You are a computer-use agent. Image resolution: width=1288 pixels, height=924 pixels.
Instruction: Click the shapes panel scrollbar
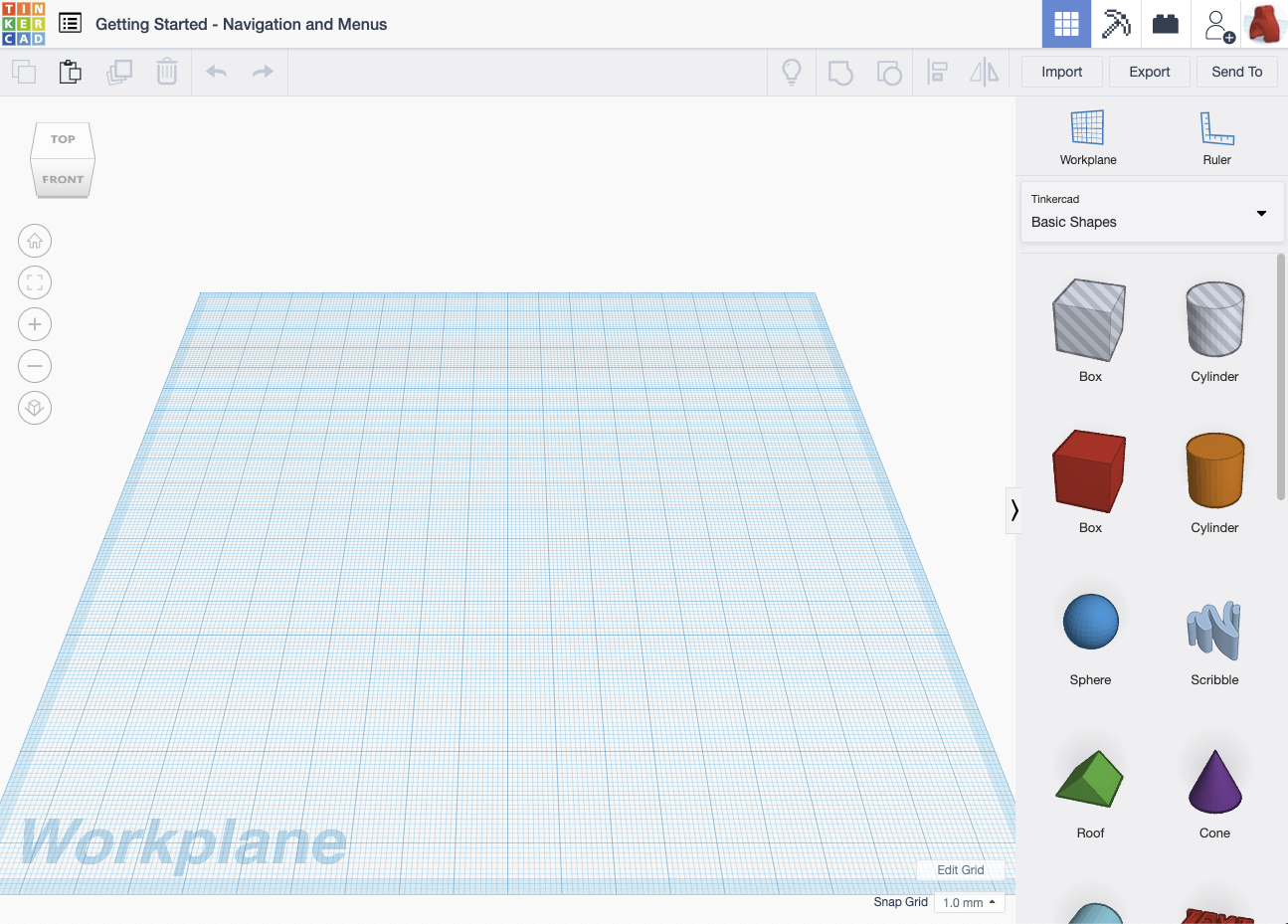1281,378
